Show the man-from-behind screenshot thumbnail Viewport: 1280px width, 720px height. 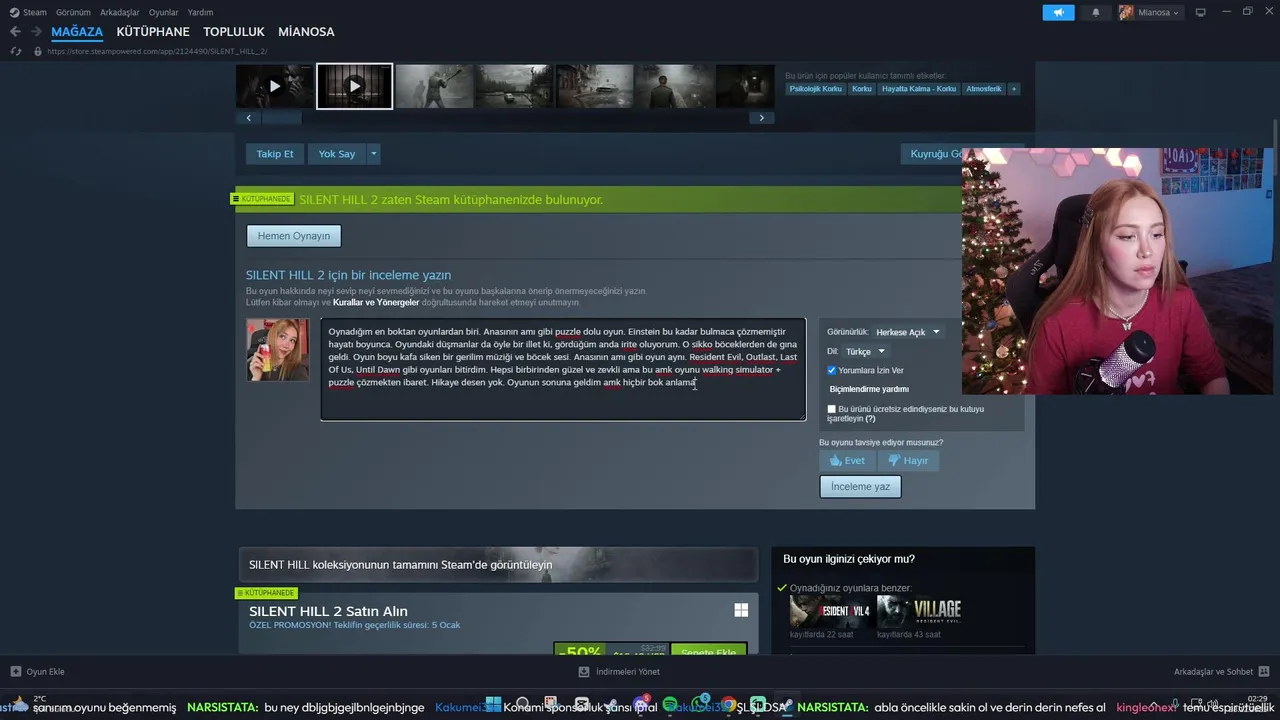[x=674, y=86]
